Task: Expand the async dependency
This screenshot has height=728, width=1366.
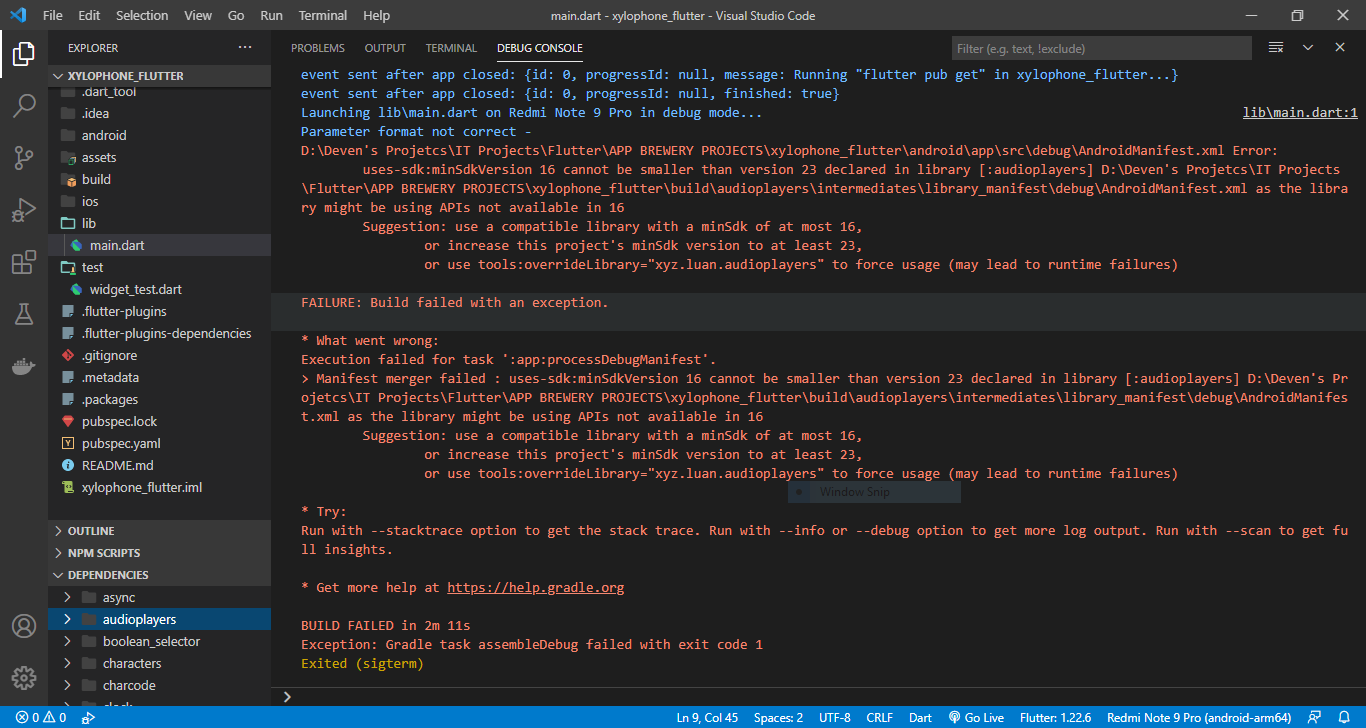Action: (160, 598)
